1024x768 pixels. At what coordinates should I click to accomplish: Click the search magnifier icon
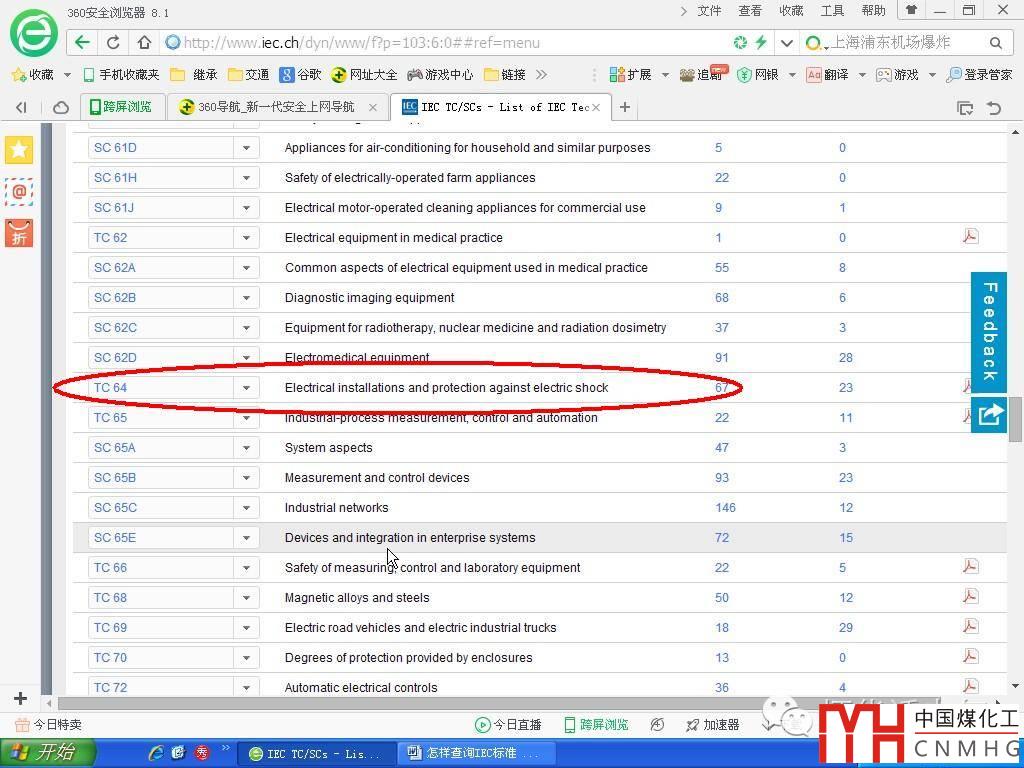pyautogui.click(x=995, y=42)
